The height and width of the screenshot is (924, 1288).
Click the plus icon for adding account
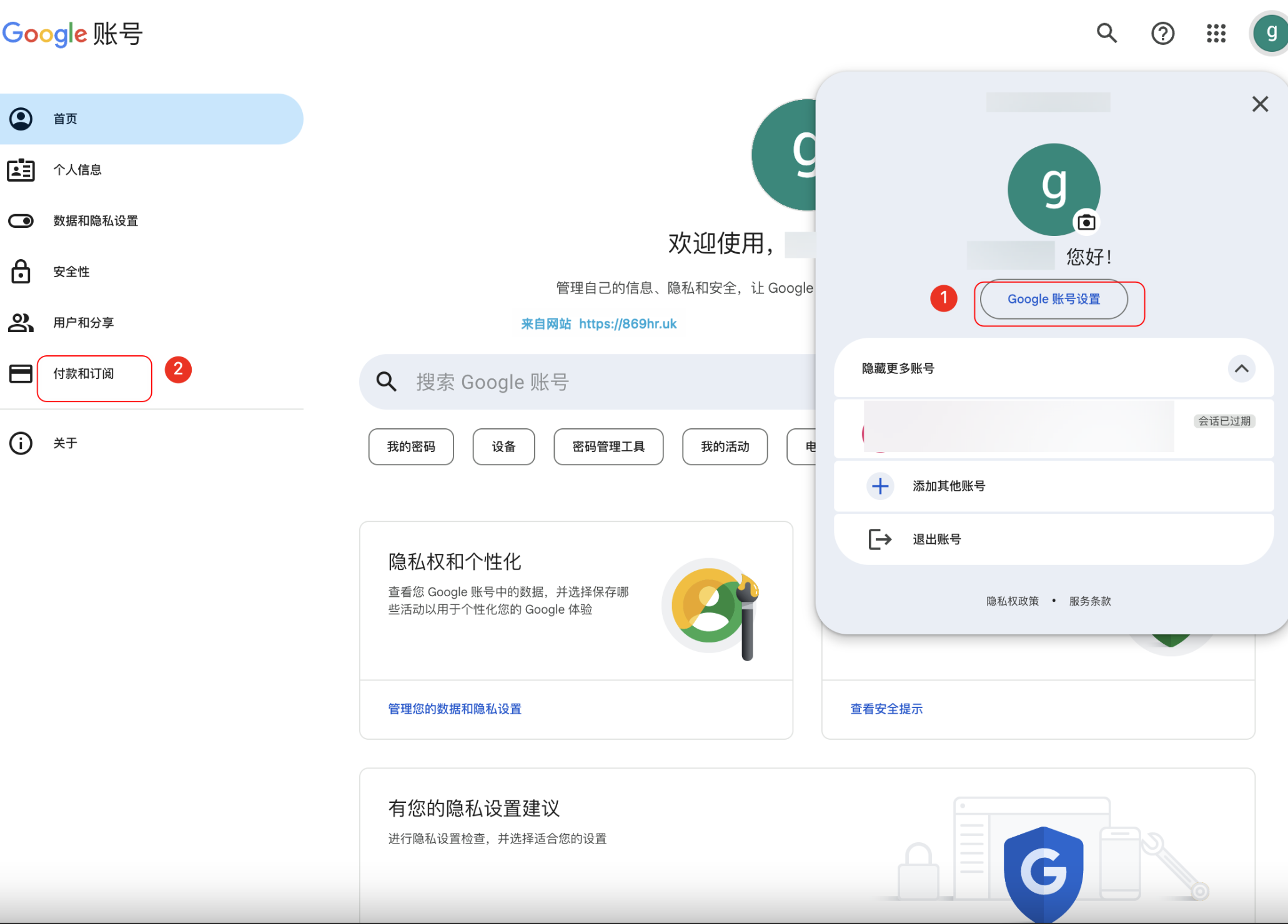pos(880,486)
